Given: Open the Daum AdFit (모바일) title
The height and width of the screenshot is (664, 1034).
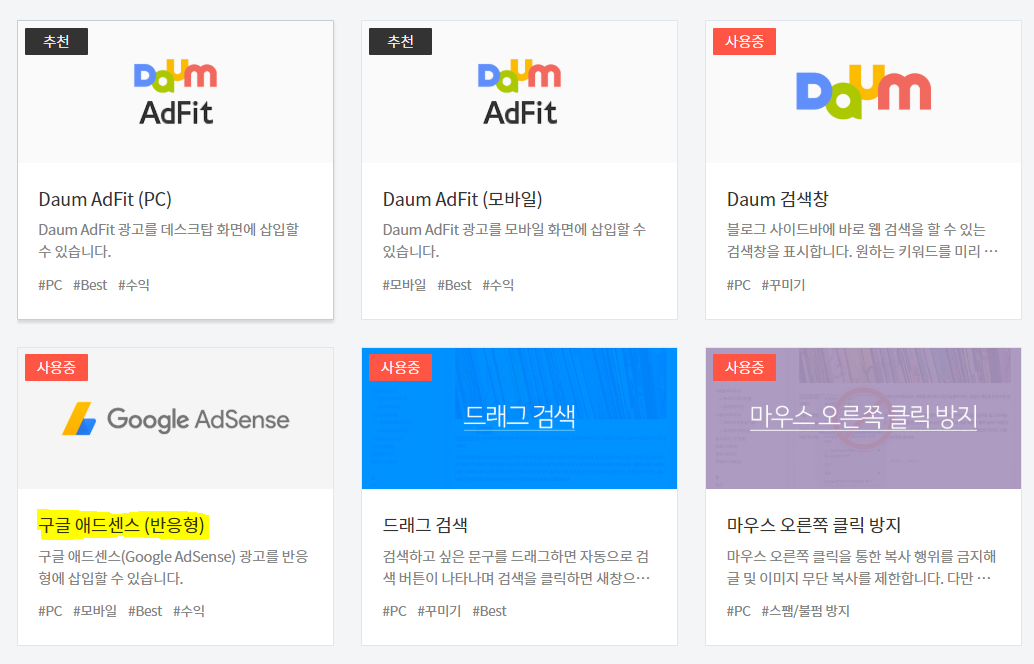Looking at the screenshot, I should pyautogui.click(x=462, y=199).
